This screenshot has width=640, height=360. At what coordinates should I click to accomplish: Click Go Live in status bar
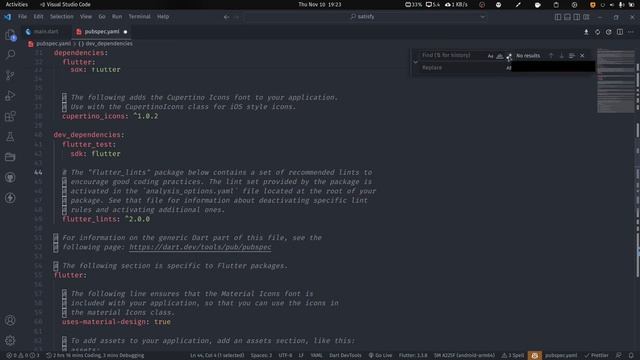[x=380, y=356]
